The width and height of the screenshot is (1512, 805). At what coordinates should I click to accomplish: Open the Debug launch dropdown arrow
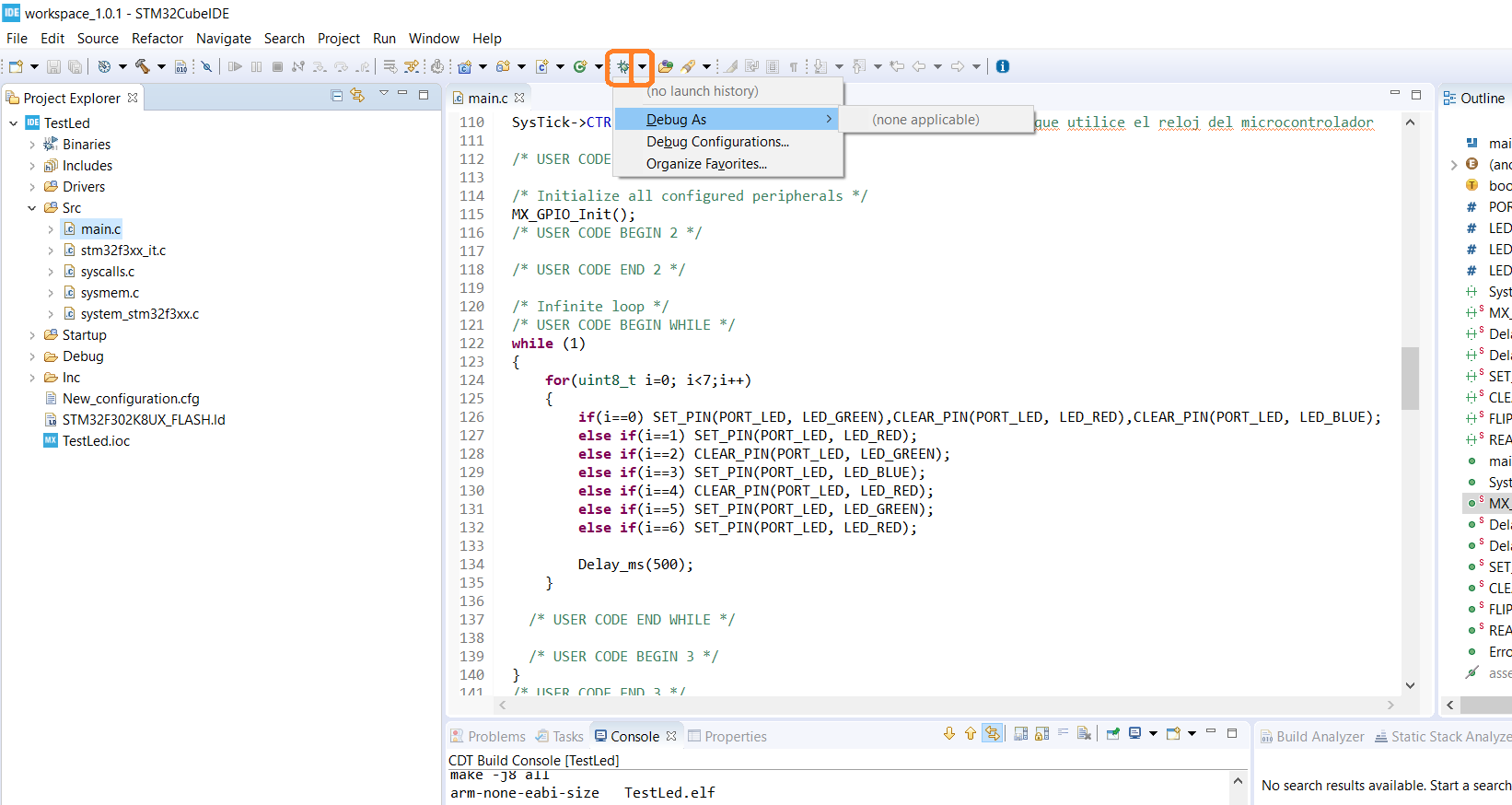[642, 66]
